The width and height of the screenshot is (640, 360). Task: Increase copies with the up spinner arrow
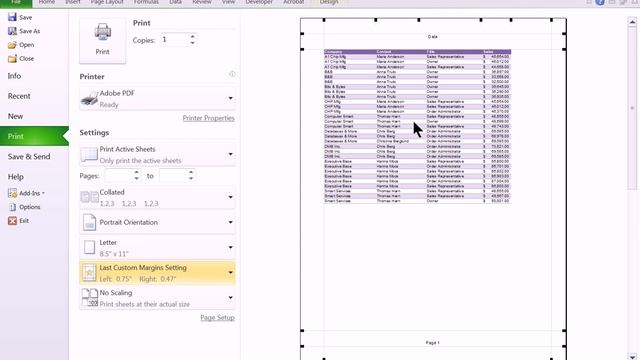click(x=192, y=36)
